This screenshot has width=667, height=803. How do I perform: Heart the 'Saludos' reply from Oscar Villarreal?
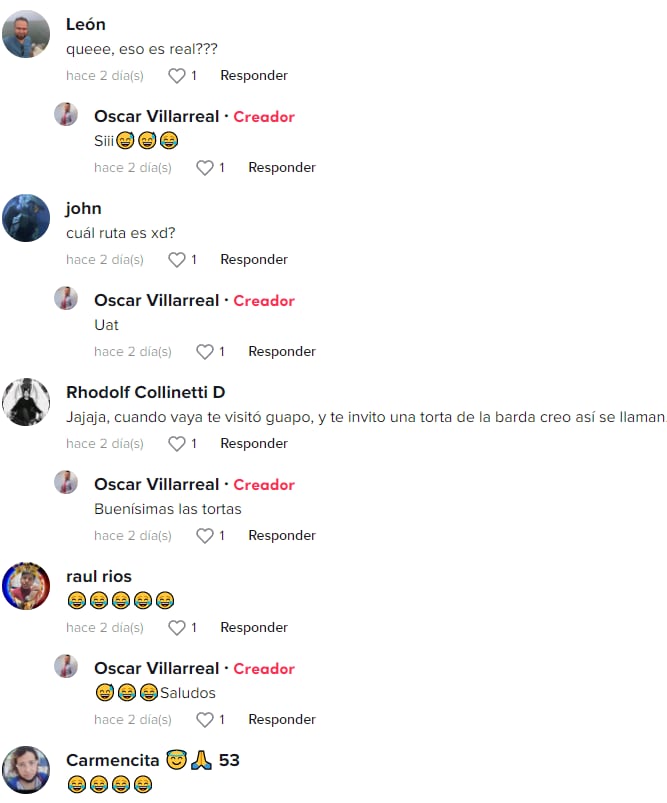click(205, 720)
